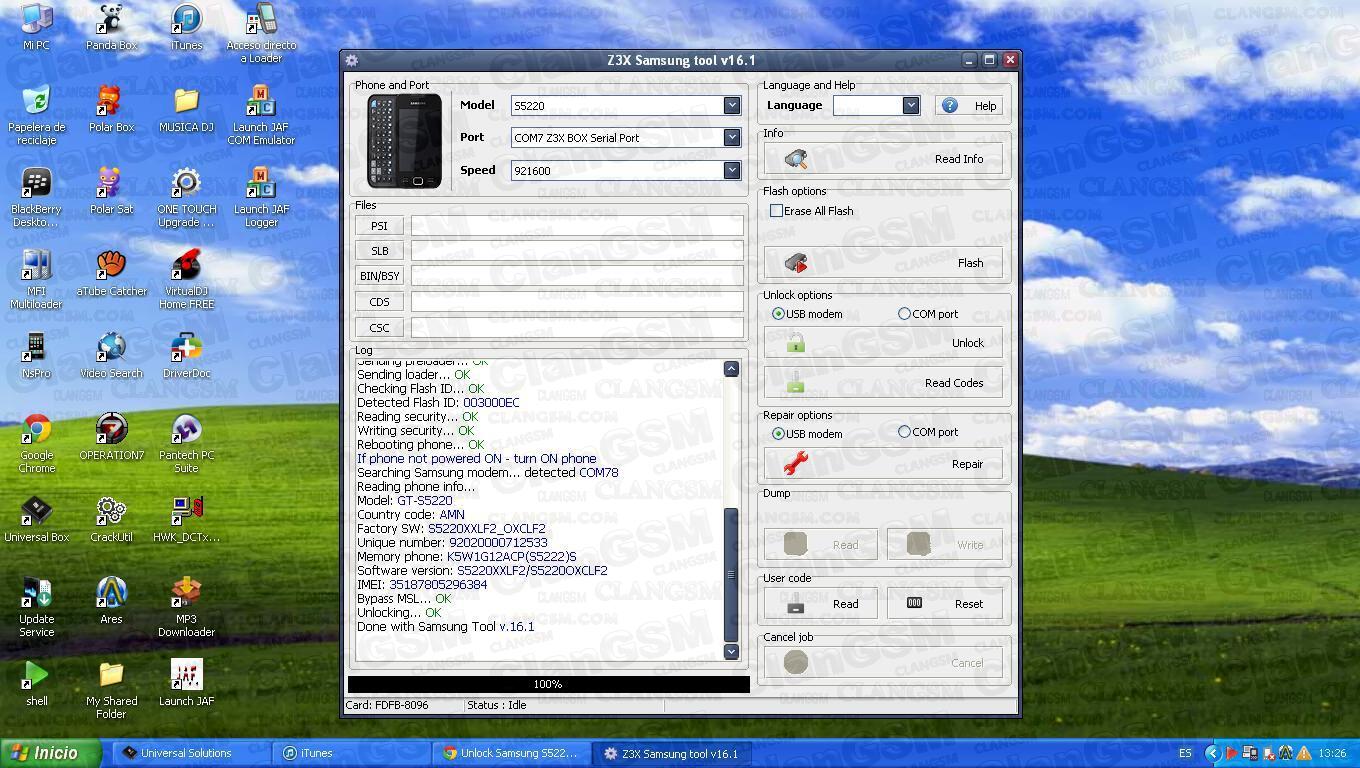Open BlackBerry Desktop shortcut

[x=37, y=197]
